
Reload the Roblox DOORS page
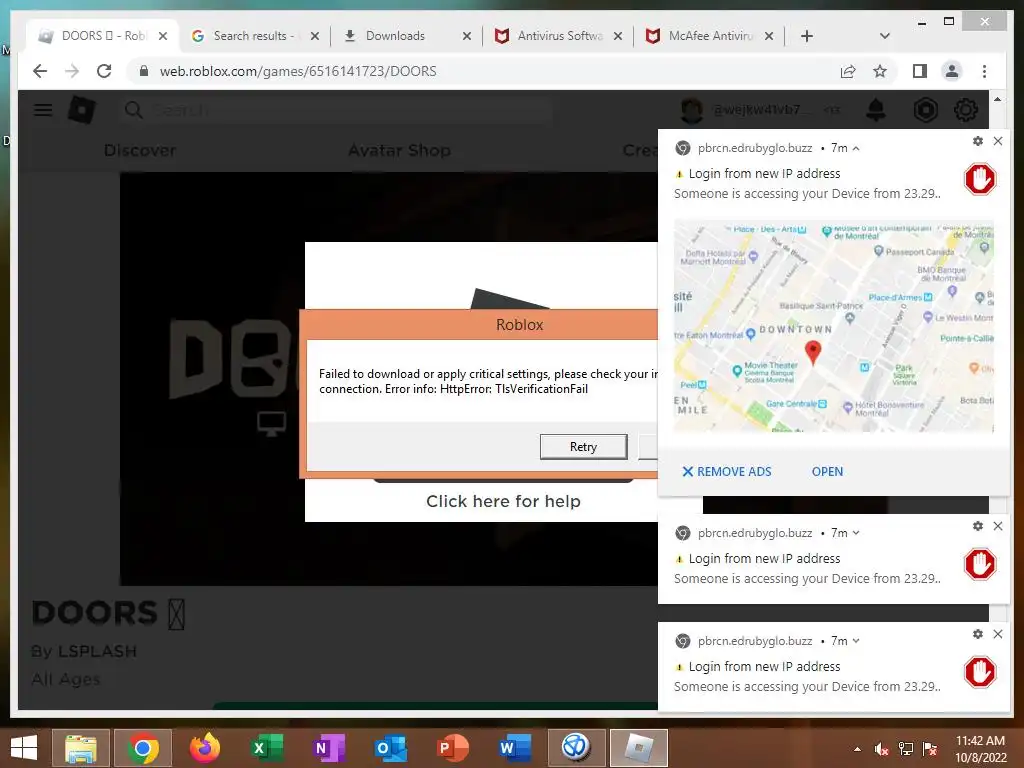click(104, 71)
